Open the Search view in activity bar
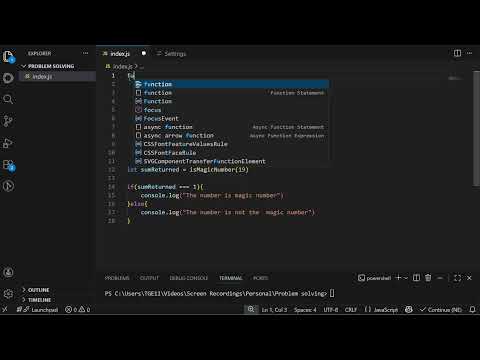Image resolution: width=480 pixels, height=360 pixels. (x=8, y=99)
